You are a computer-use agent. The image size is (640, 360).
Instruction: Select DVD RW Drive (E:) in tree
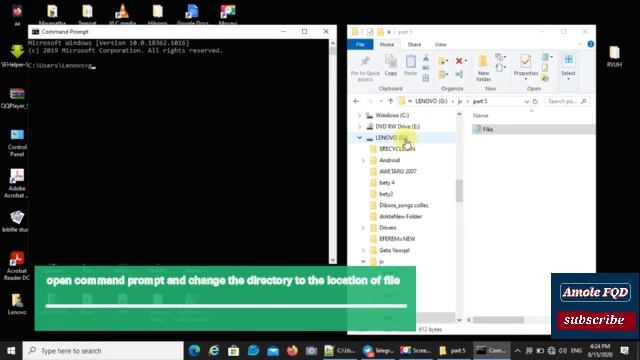398,127
